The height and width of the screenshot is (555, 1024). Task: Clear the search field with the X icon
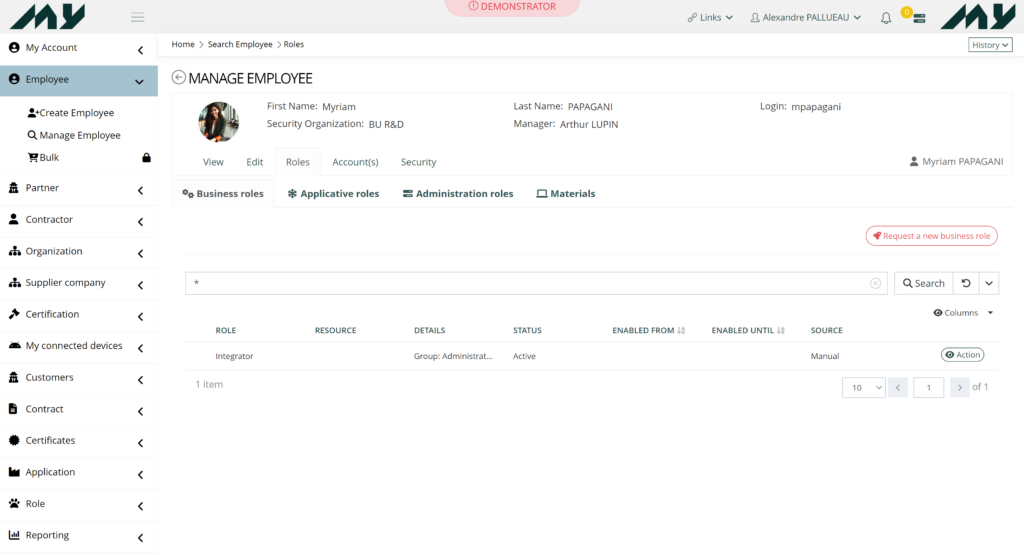point(875,284)
